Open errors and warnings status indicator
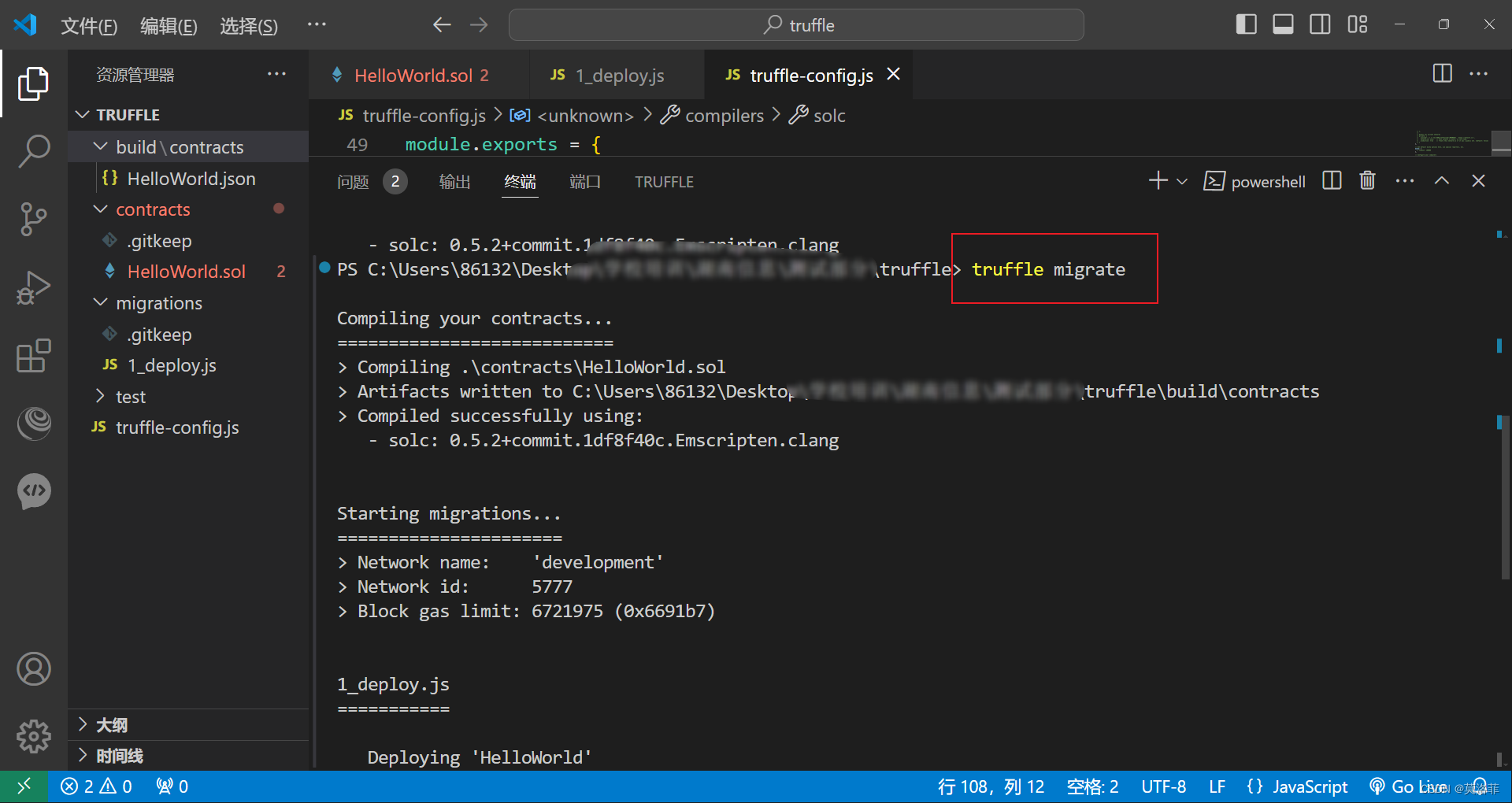 point(96,786)
